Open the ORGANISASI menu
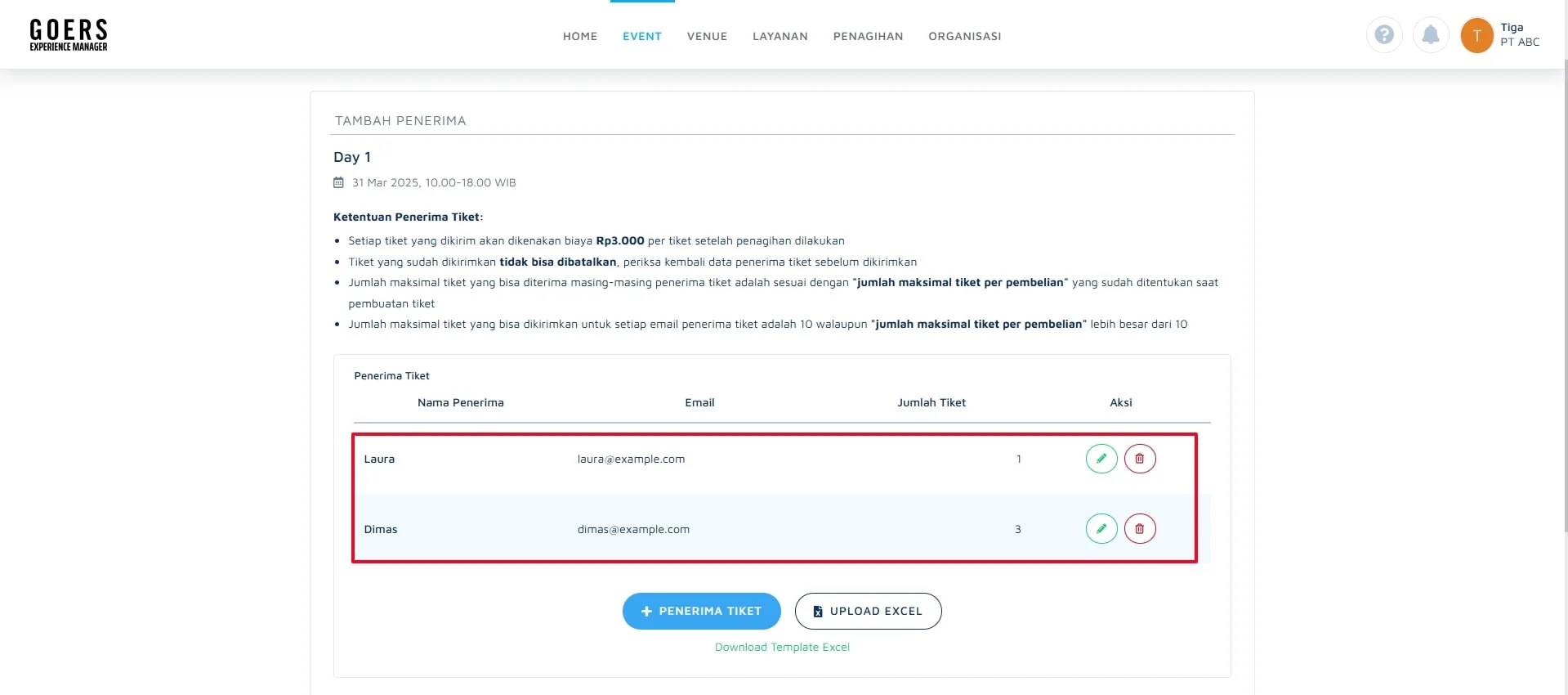 point(965,36)
